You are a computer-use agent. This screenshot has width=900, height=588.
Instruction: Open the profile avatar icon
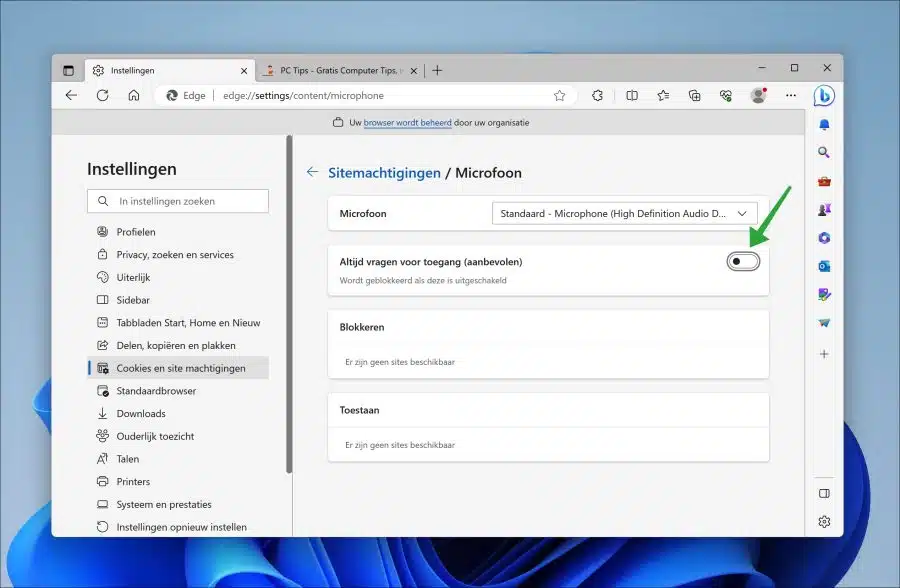tap(759, 95)
